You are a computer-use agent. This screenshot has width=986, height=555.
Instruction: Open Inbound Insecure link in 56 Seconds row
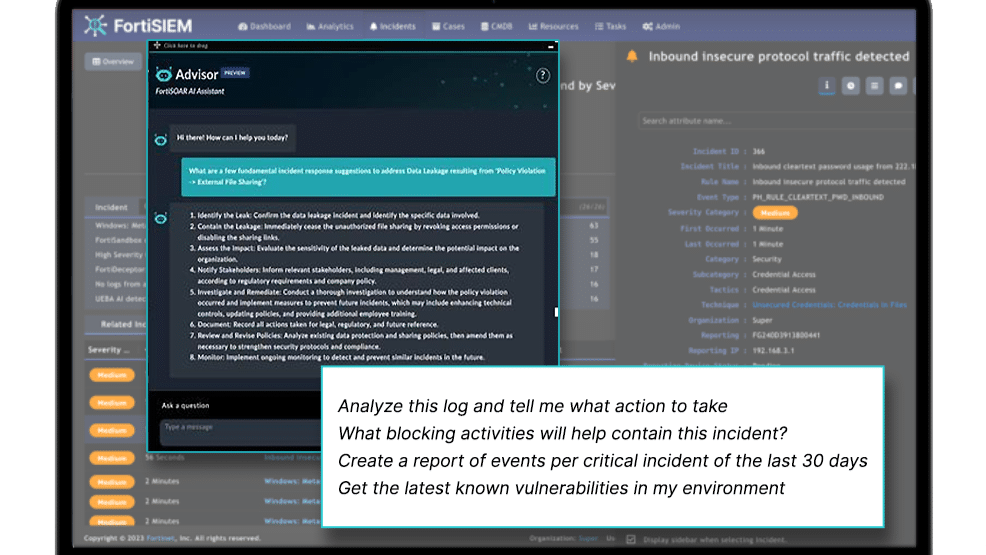292,458
